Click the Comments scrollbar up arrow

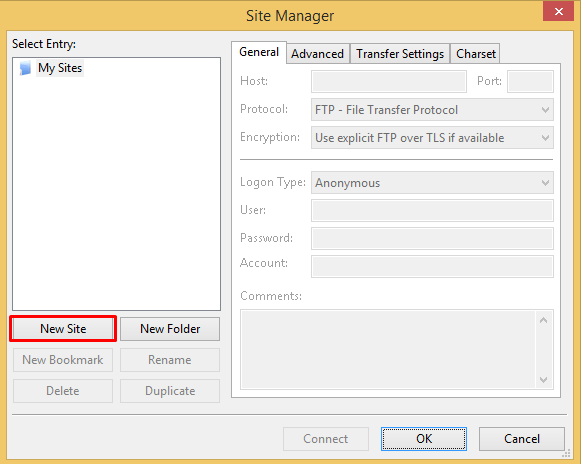[x=544, y=320]
